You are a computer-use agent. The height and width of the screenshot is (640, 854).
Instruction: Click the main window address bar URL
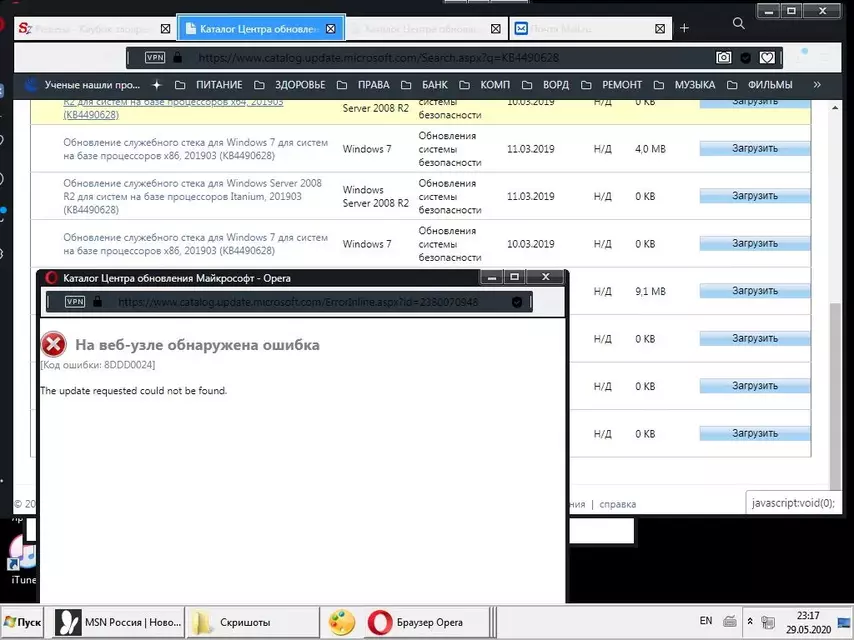coord(378,58)
